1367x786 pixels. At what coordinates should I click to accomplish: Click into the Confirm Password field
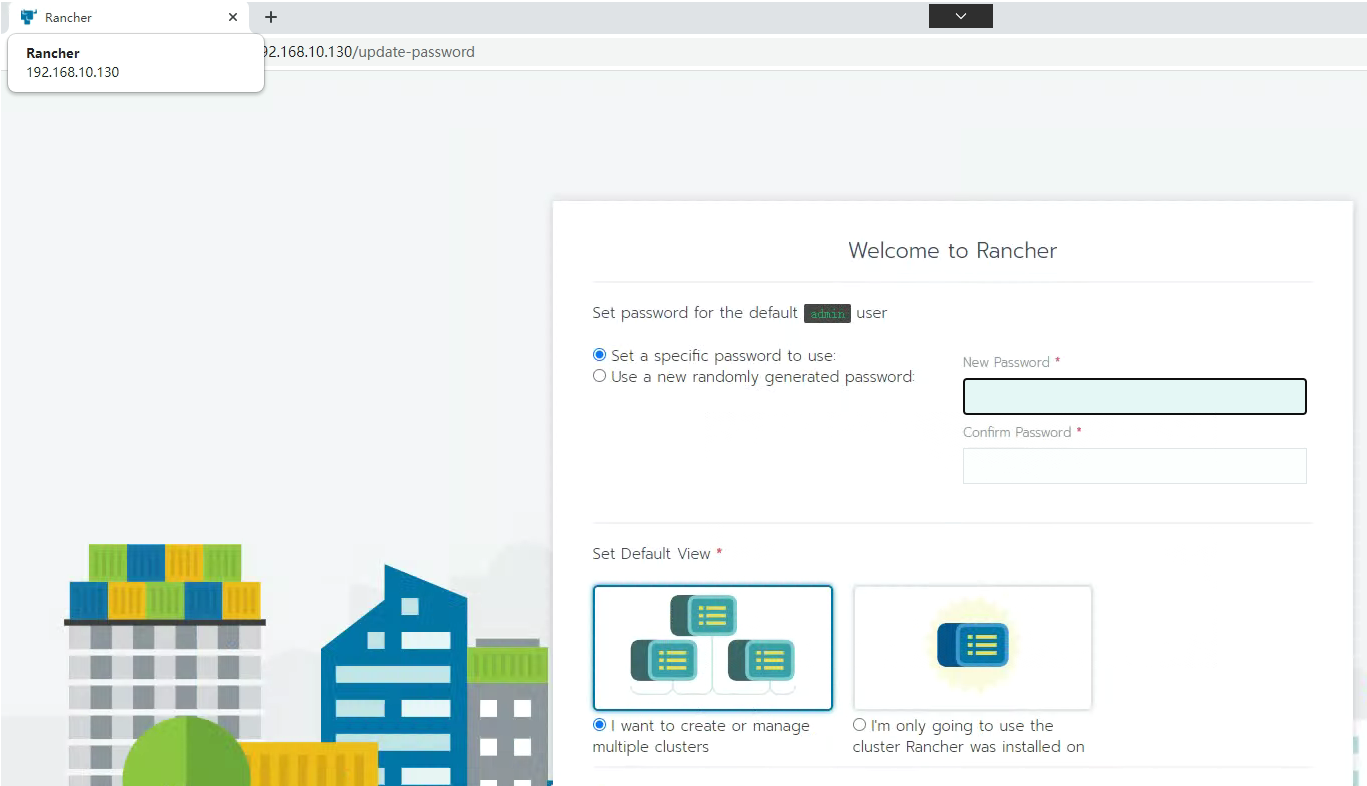click(x=1134, y=466)
